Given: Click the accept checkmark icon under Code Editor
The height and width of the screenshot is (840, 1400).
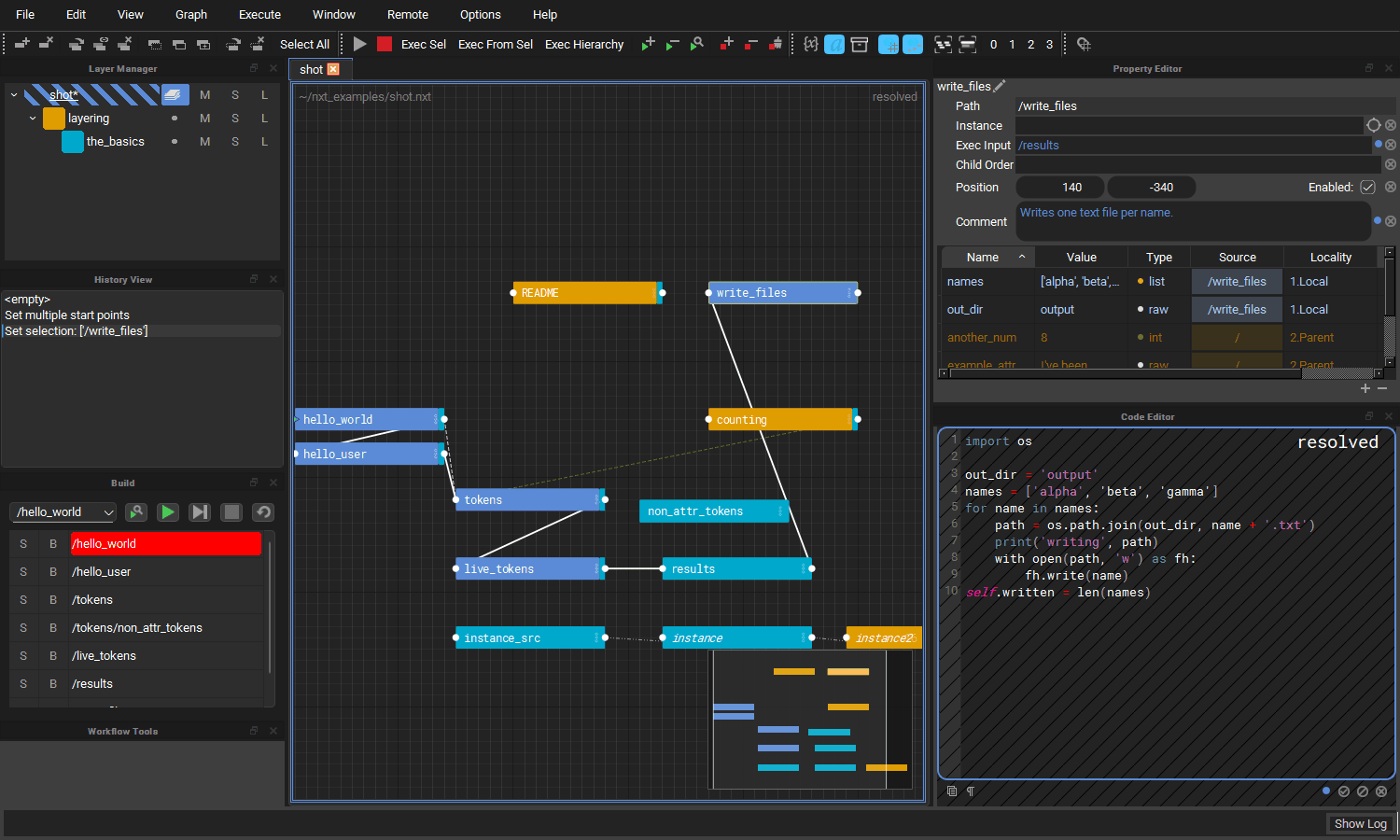Looking at the screenshot, I should coord(1344,791).
